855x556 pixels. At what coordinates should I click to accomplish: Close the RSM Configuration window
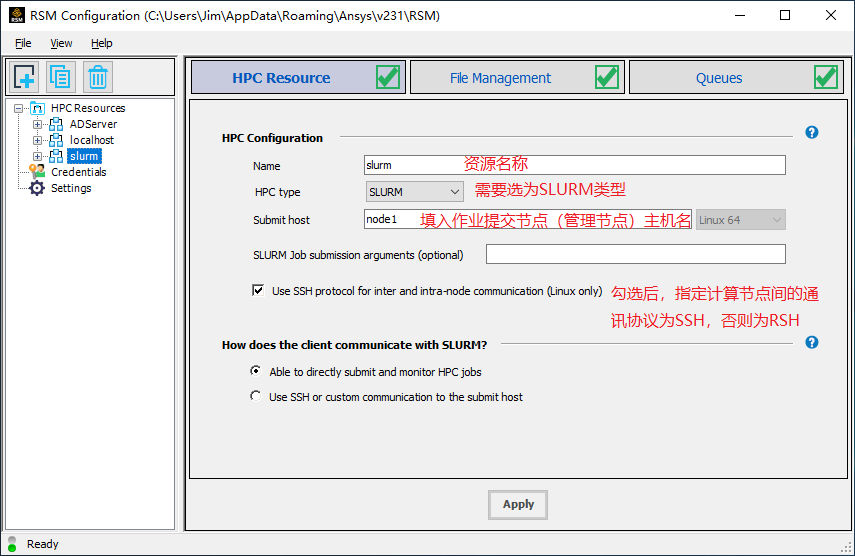(830, 15)
